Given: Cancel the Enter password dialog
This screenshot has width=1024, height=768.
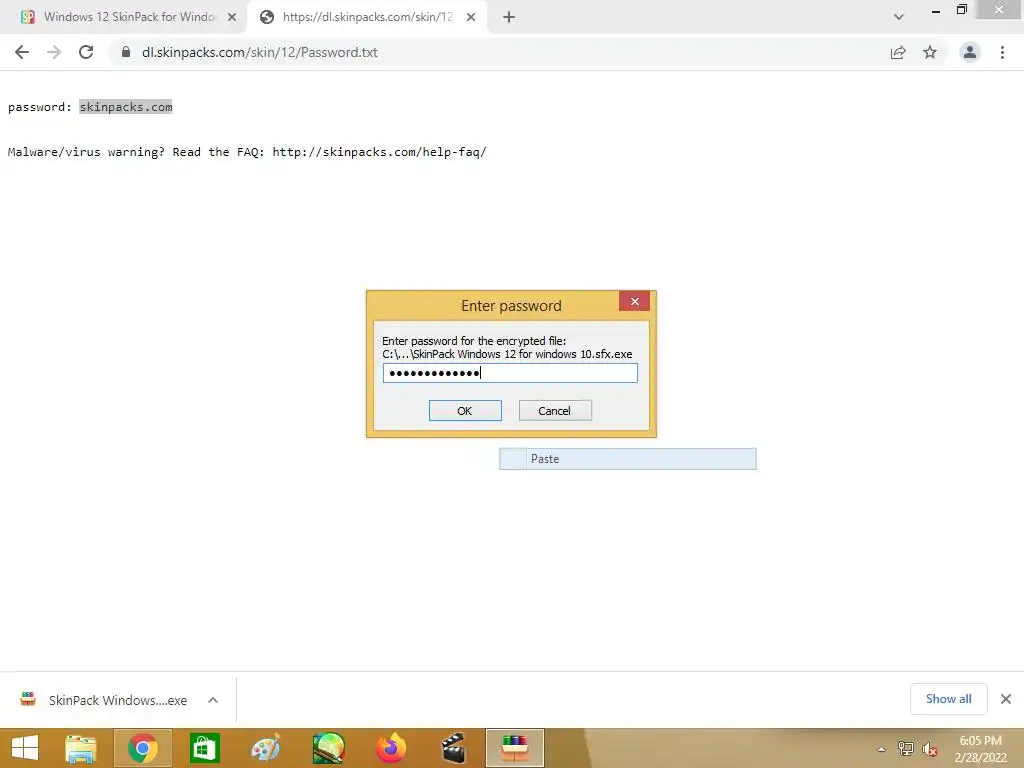Looking at the screenshot, I should pyautogui.click(x=555, y=411).
